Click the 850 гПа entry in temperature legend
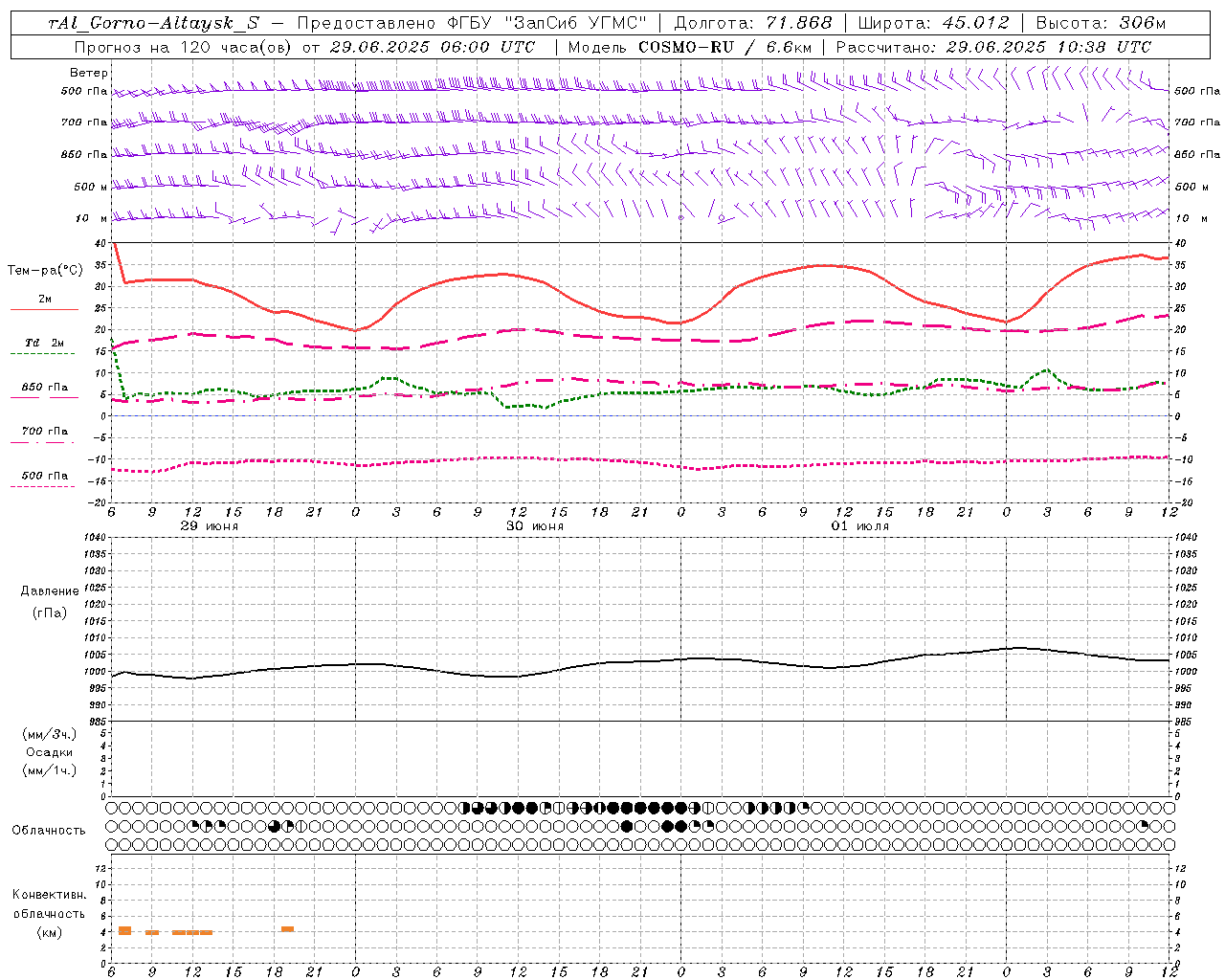Image resolution: width=1225 pixels, height=980 pixels. [45, 387]
